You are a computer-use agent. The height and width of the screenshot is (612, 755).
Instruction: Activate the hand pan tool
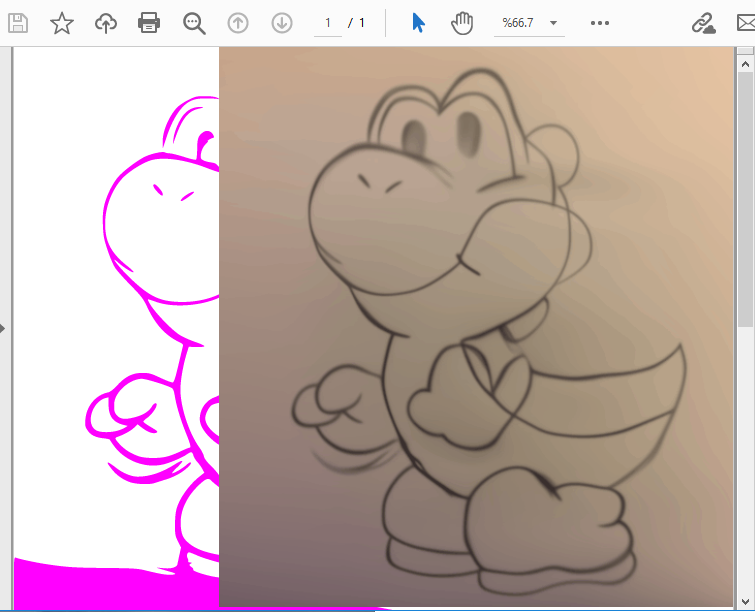462,23
